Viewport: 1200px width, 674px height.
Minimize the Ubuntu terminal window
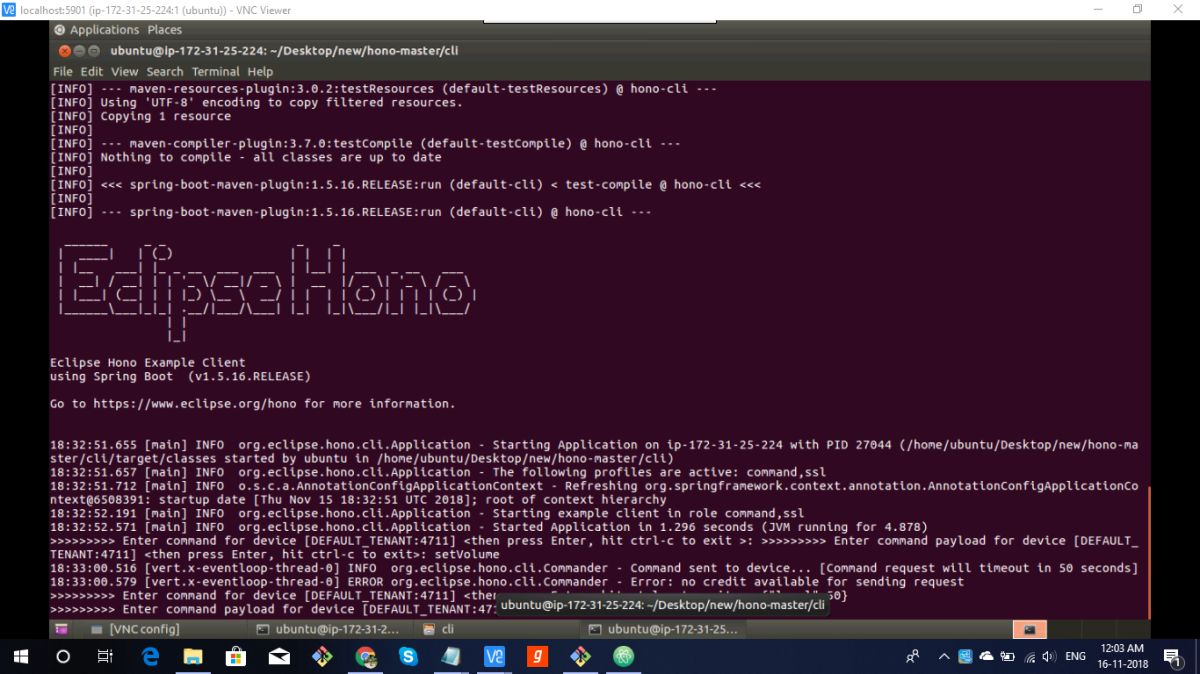coord(79,51)
